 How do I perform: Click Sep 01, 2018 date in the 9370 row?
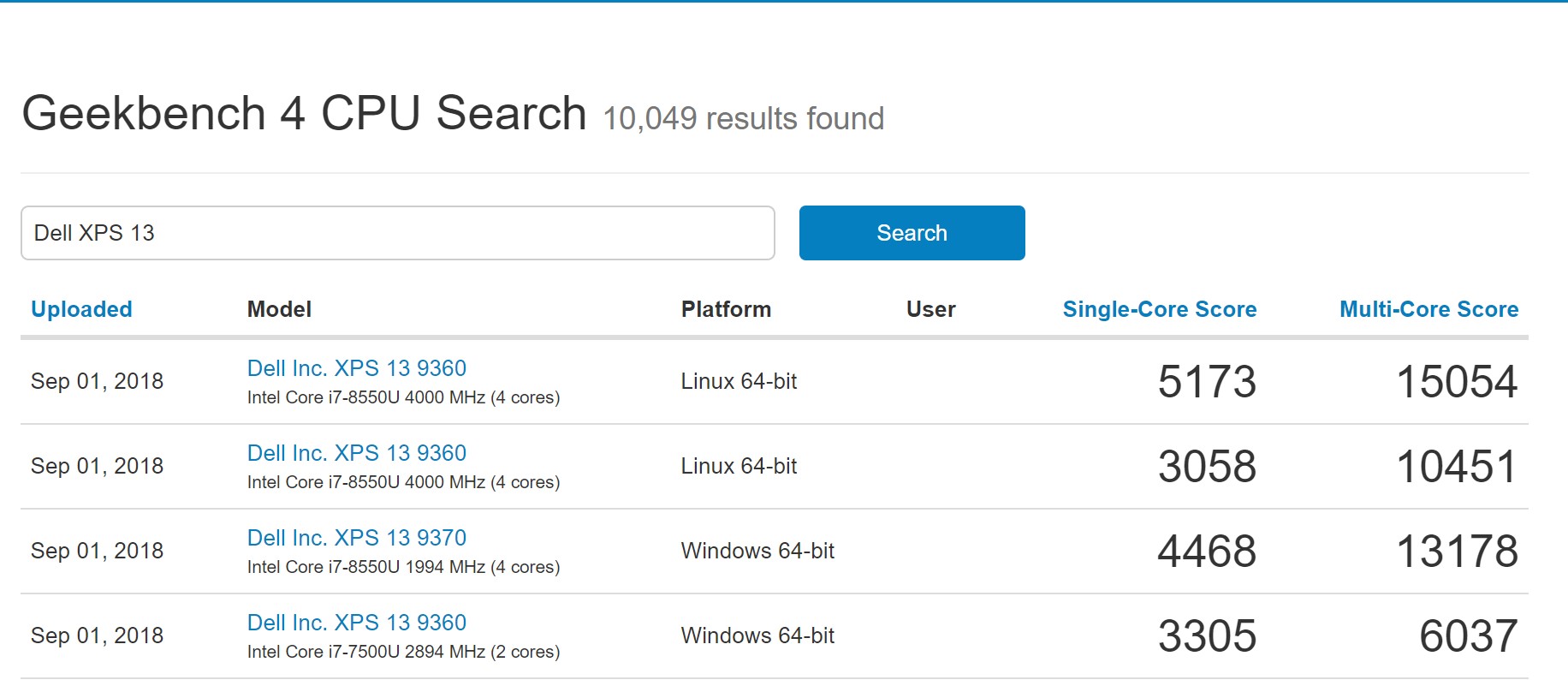coord(97,551)
